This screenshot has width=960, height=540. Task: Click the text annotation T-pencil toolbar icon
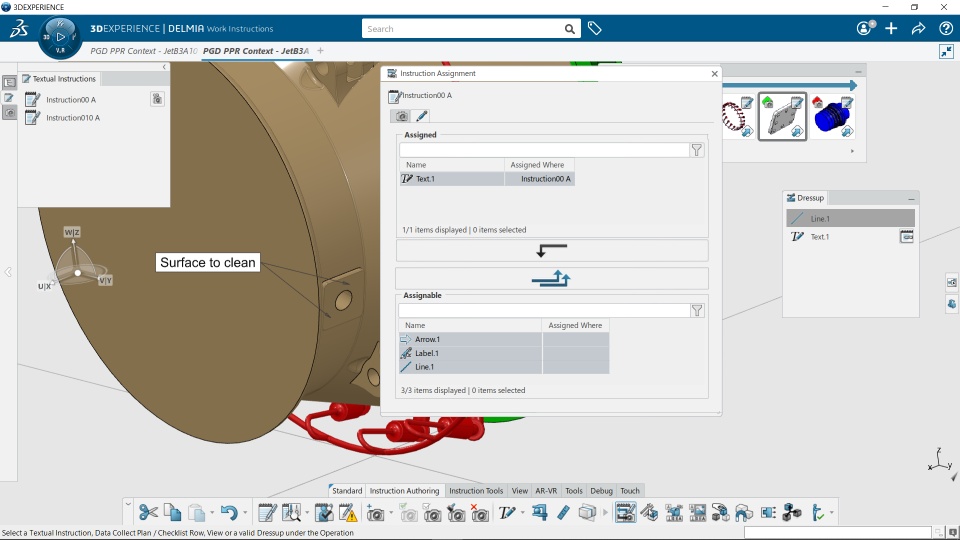[507, 512]
